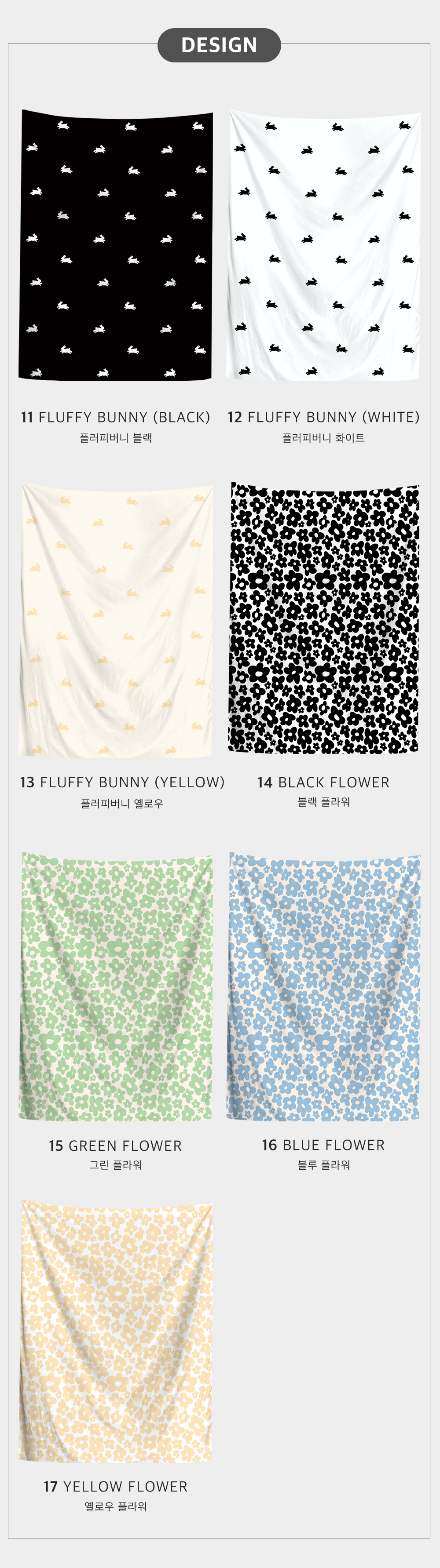Viewport: 440px width, 1568px height.
Task: View the Yellow Flower fabric image
Action: point(116,1331)
